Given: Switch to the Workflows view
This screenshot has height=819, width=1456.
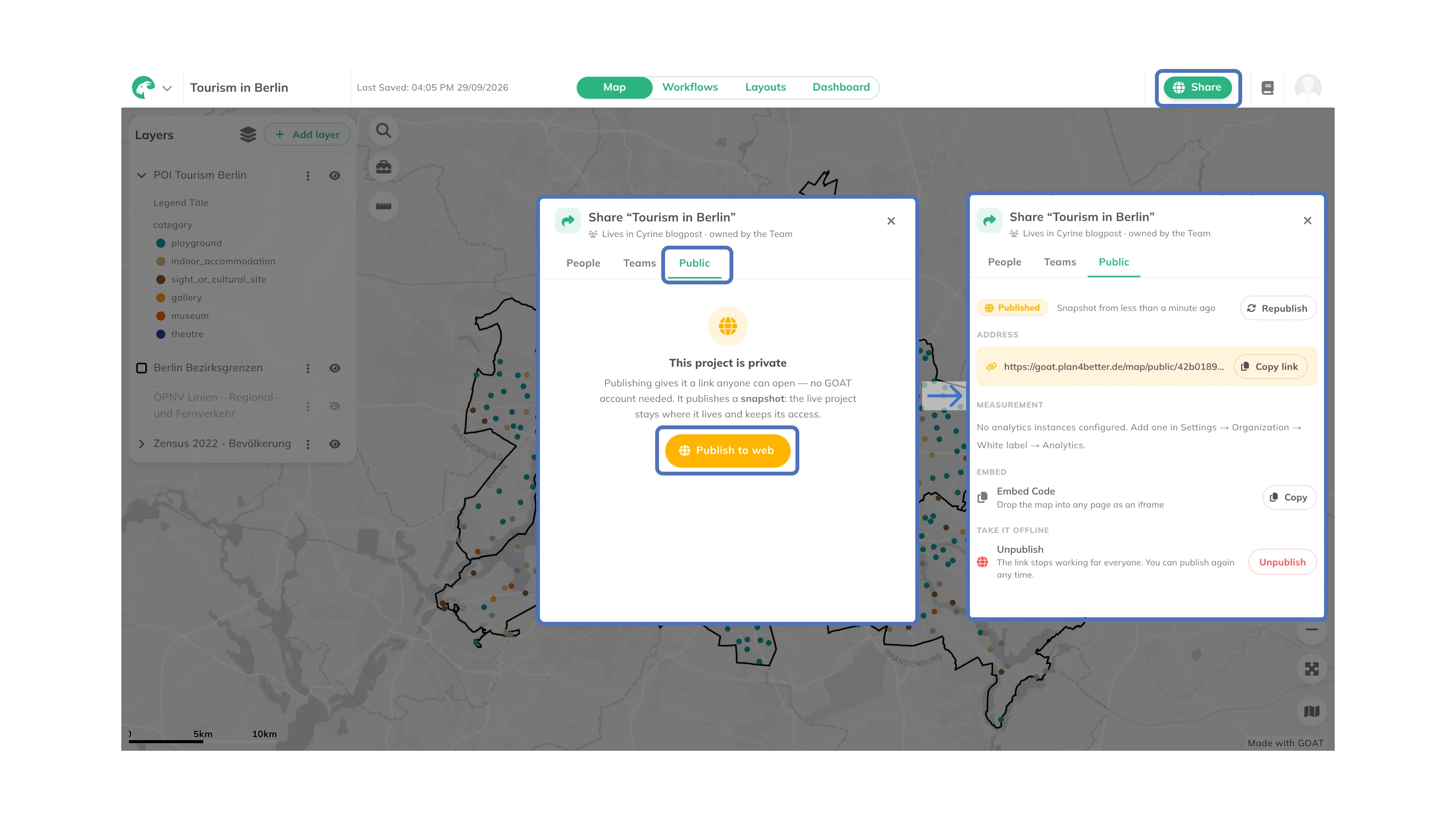Looking at the screenshot, I should tap(690, 87).
